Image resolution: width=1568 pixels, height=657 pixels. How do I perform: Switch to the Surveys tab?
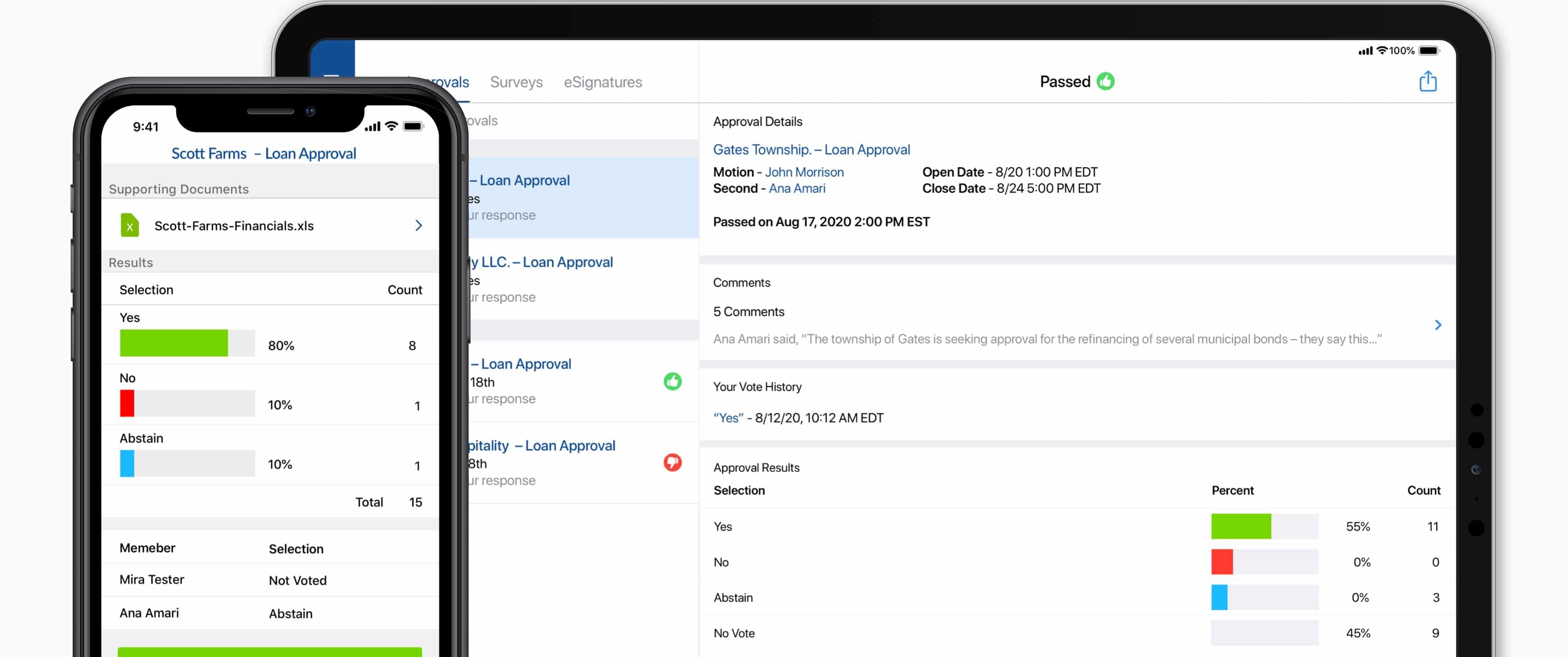pyautogui.click(x=516, y=82)
